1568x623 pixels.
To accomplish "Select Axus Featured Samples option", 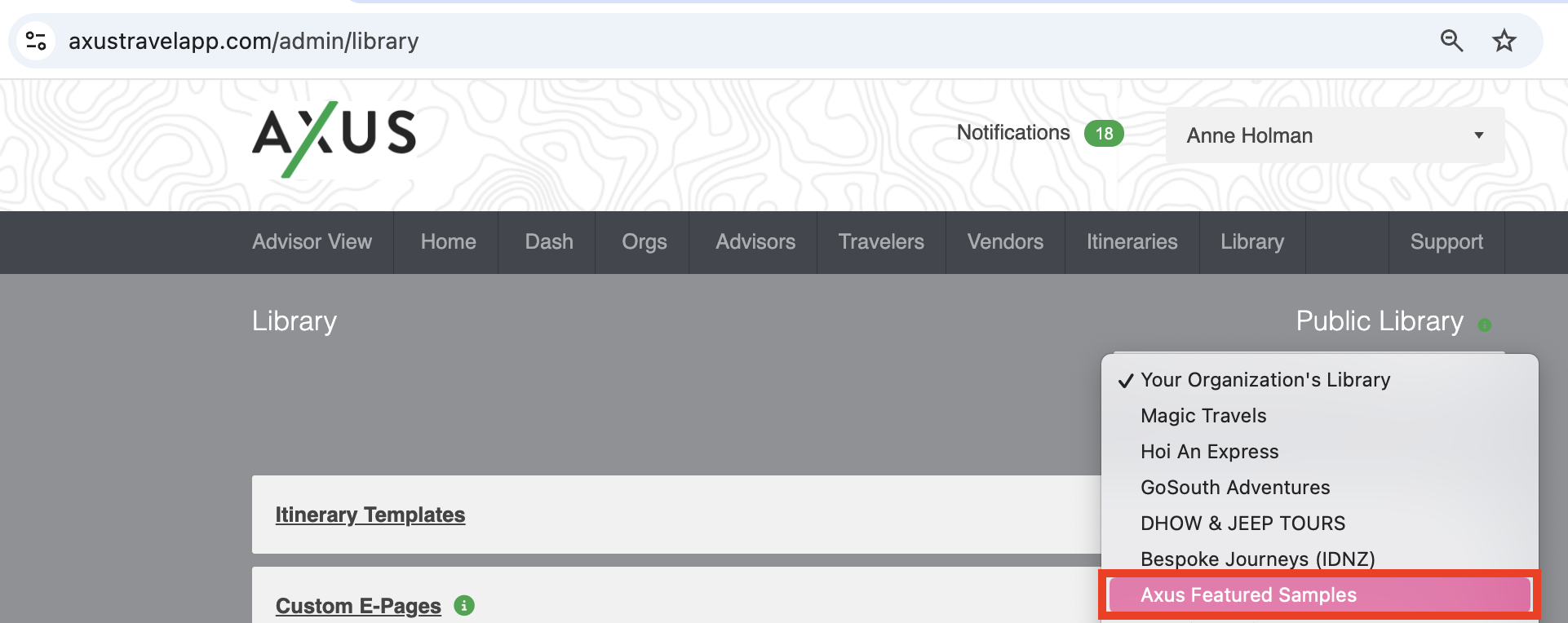I will (1319, 595).
